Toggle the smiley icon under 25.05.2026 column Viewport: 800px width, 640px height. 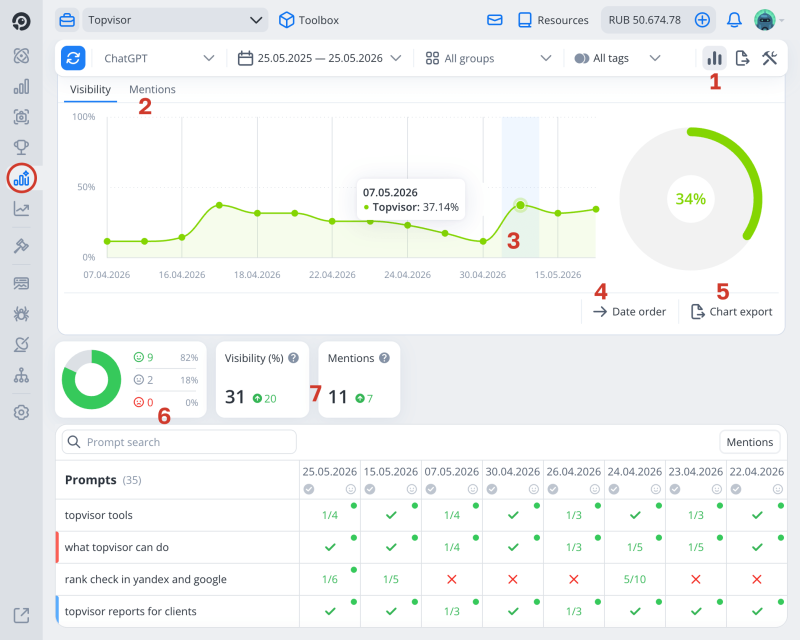tap(351, 489)
